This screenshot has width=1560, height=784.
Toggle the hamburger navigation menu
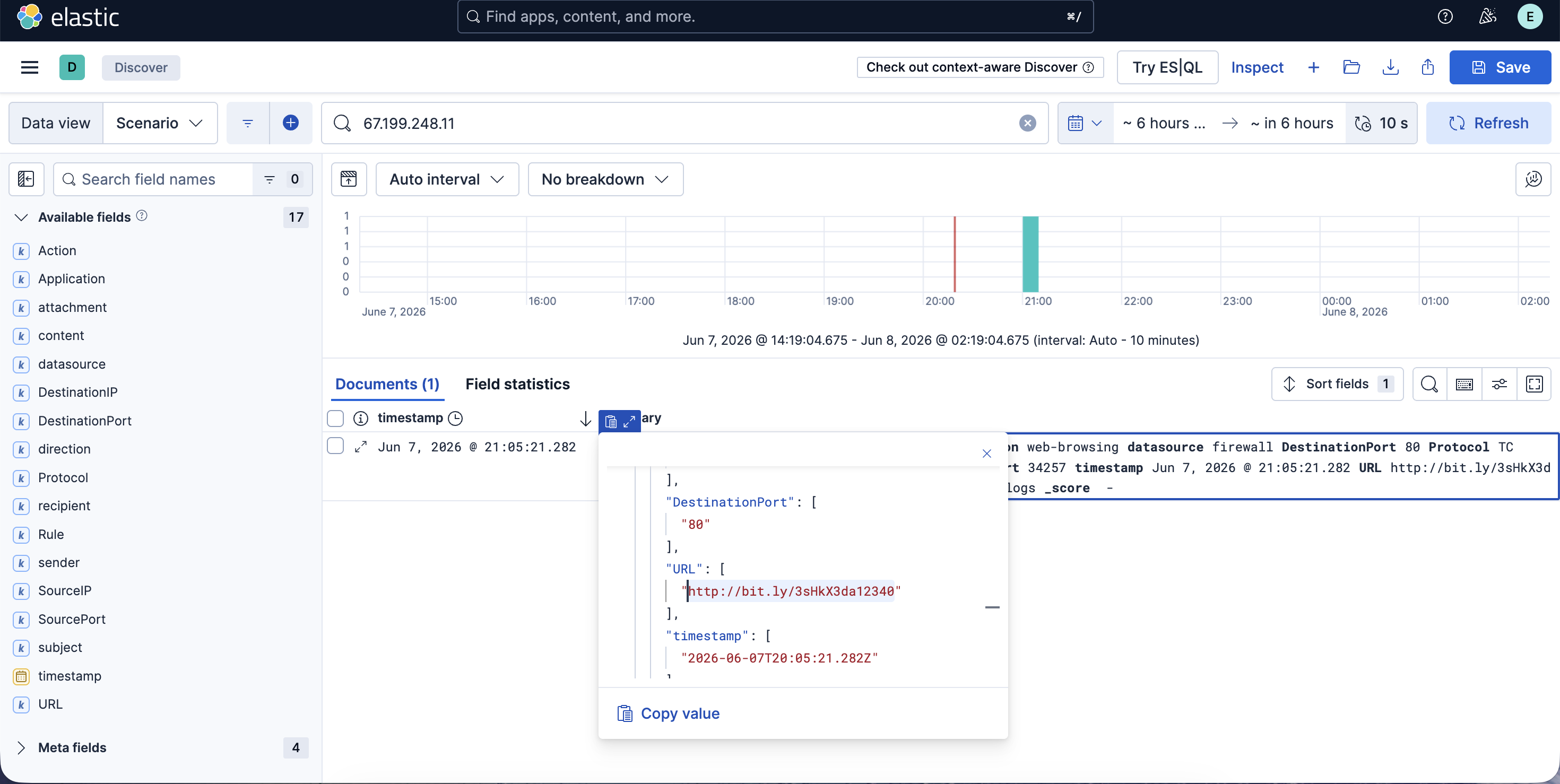30,67
